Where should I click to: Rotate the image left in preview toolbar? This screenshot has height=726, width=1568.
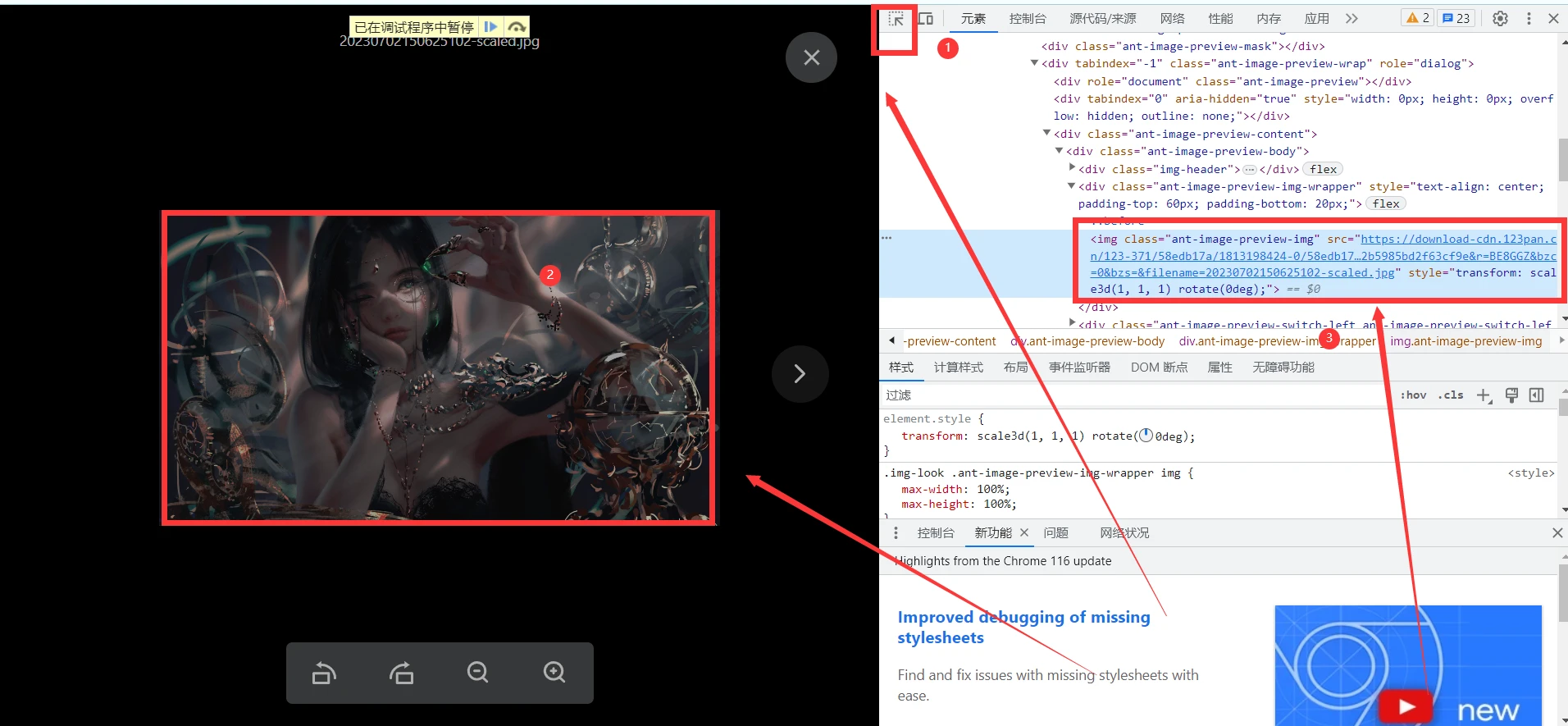pos(324,673)
